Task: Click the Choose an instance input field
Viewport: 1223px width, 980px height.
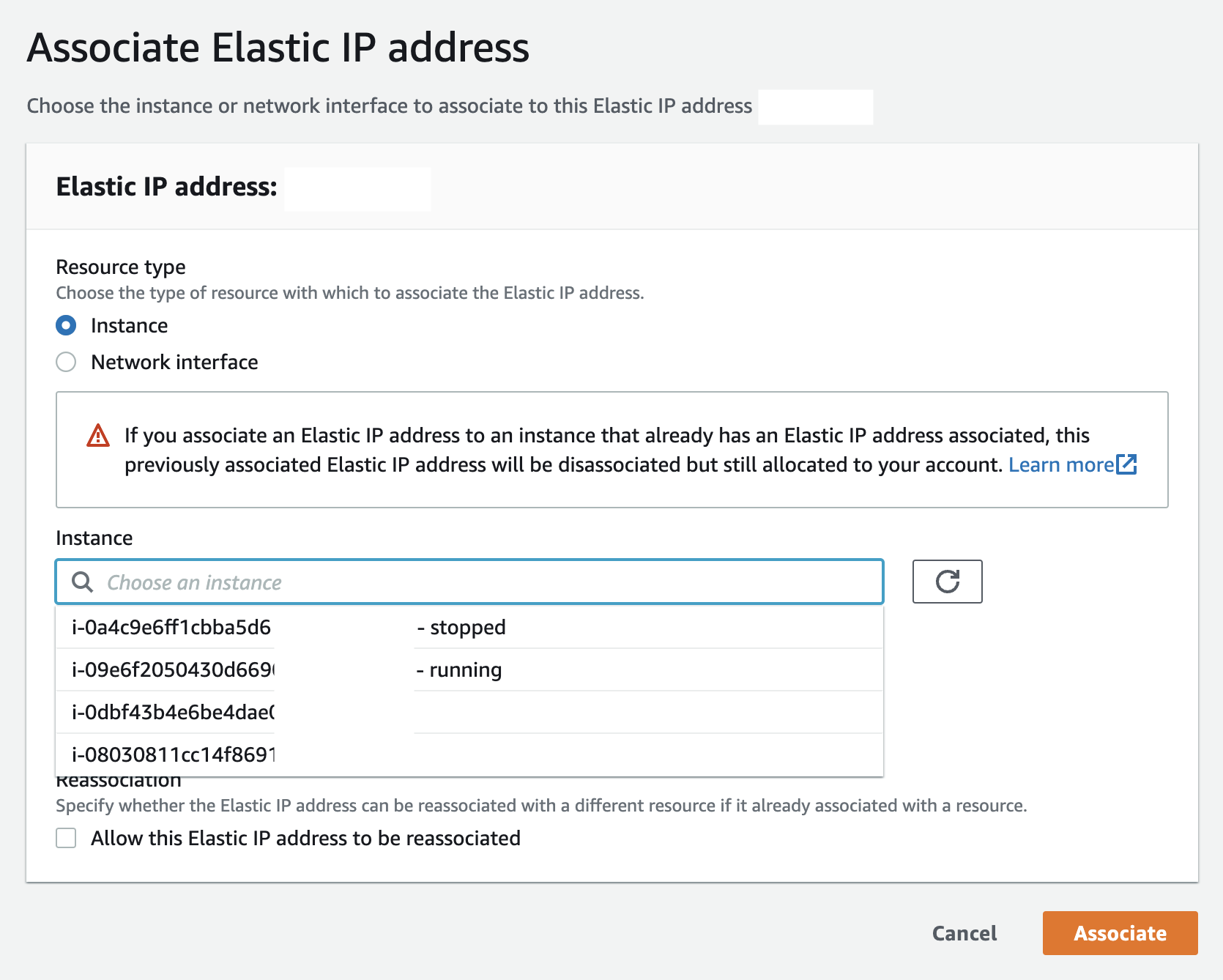Action: 469,582
